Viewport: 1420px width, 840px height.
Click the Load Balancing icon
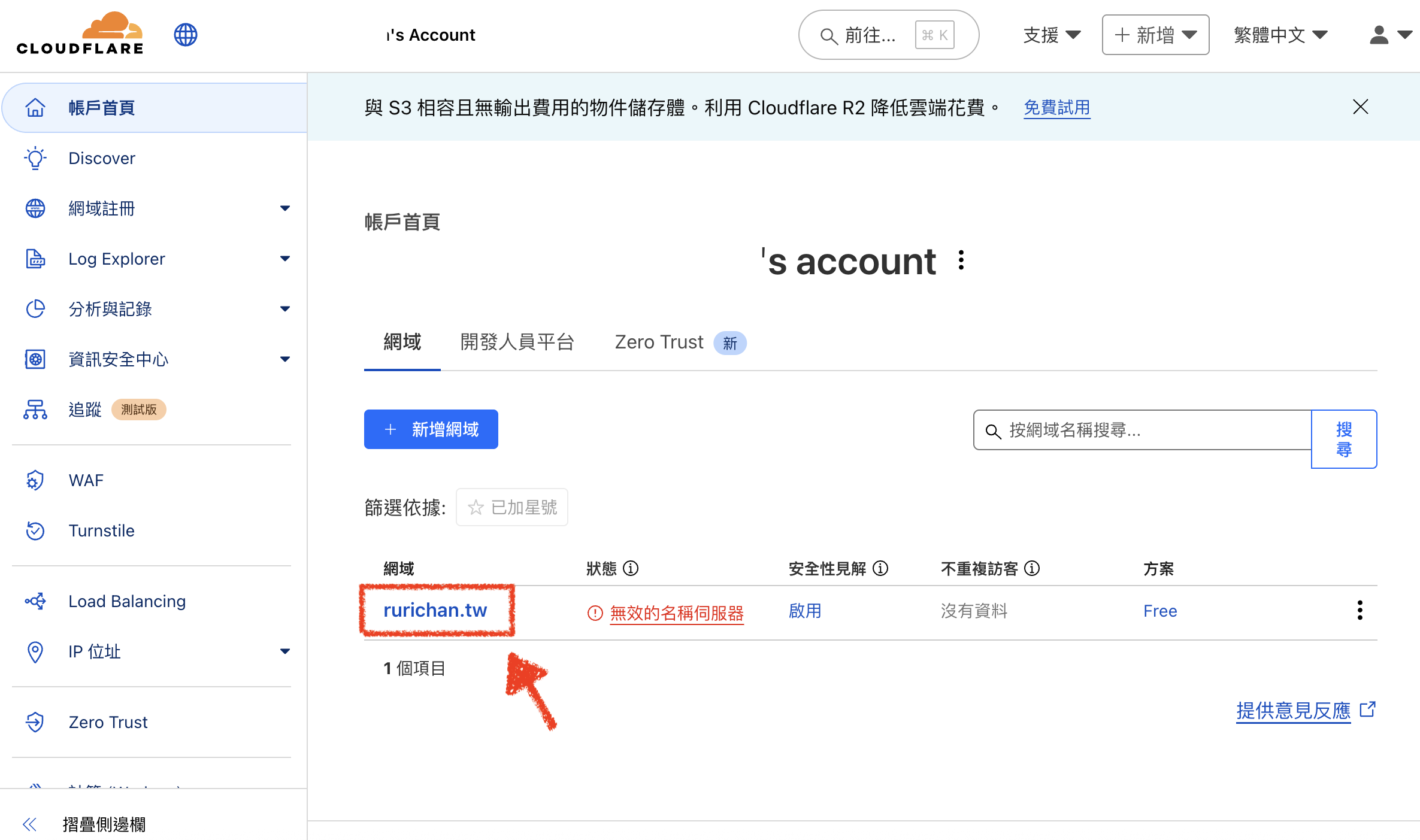(x=35, y=601)
